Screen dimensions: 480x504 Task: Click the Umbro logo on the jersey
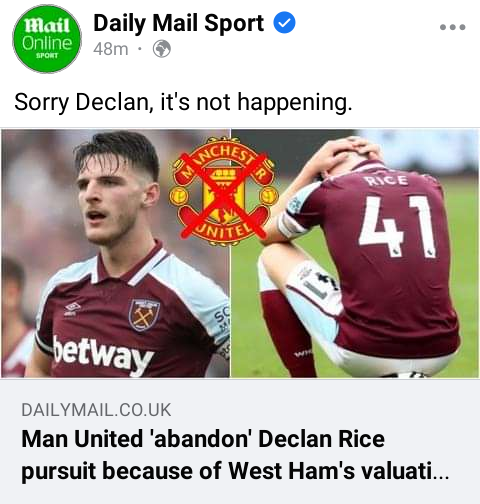pos(73,308)
